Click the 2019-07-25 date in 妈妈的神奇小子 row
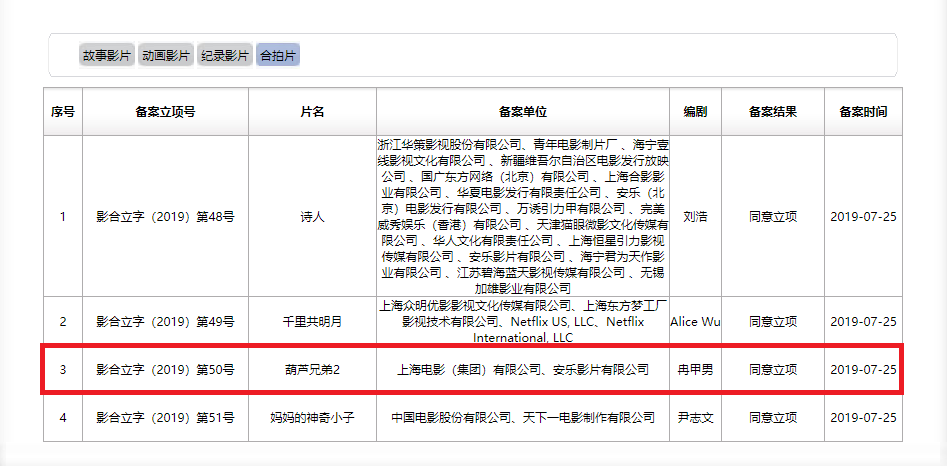This screenshot has width=947, height=466. [x=864, y=417]
